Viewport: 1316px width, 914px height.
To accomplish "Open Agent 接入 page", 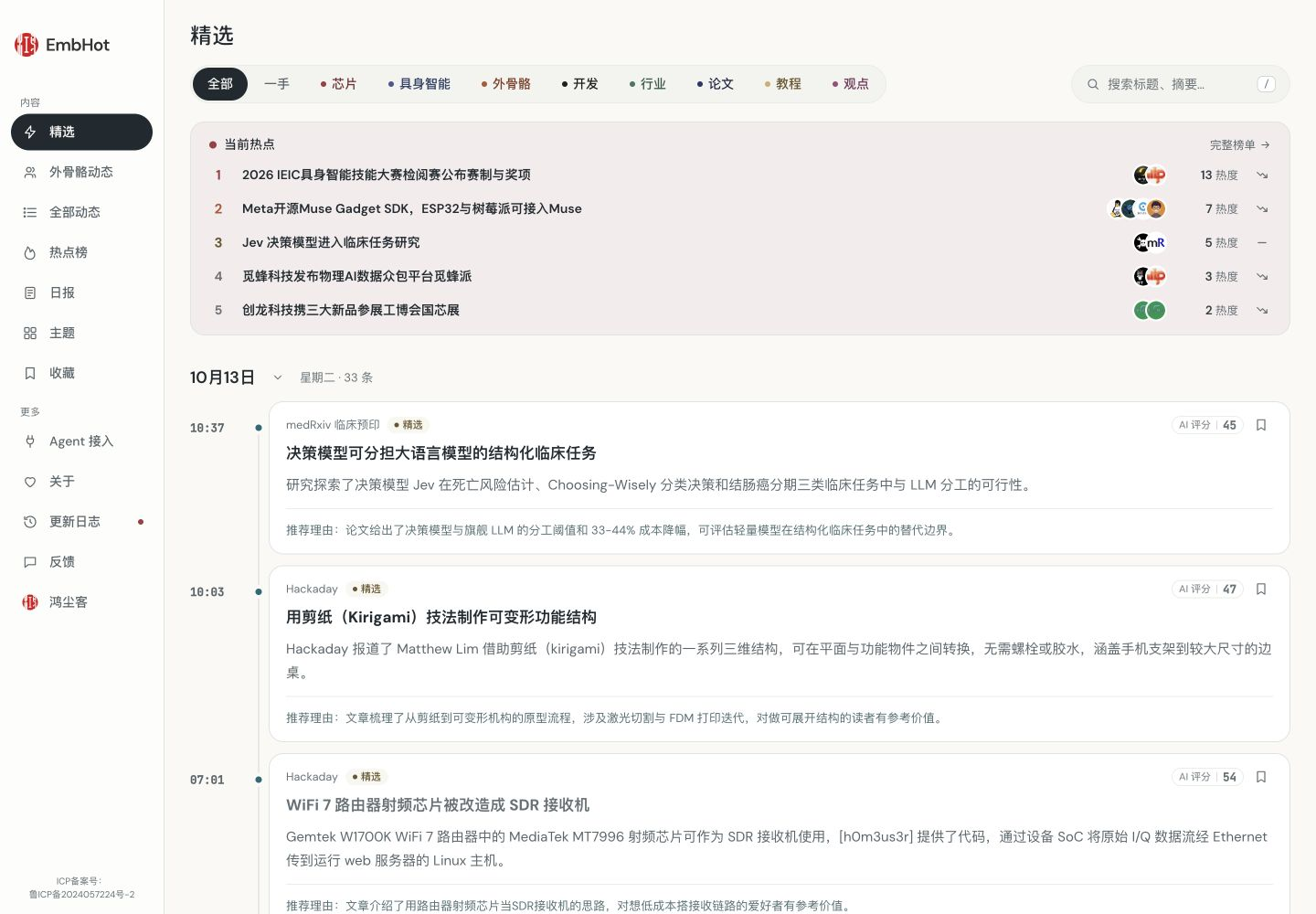I will 81,441.
